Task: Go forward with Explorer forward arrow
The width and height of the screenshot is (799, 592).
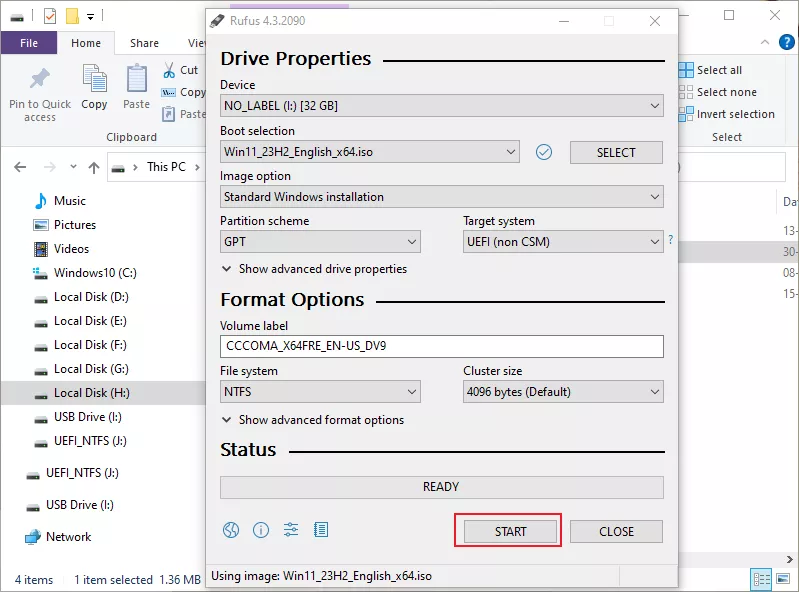Action: (x=49, y=167)
